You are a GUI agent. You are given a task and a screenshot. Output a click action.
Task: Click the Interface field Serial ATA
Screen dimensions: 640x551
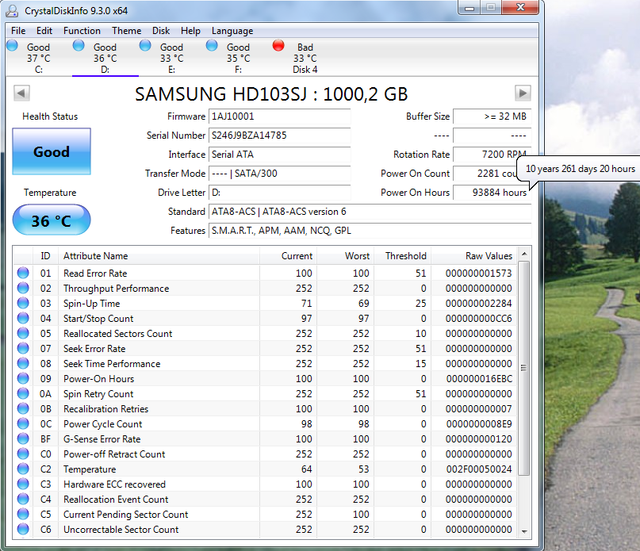pyautogui.click(x=280, y=155)
